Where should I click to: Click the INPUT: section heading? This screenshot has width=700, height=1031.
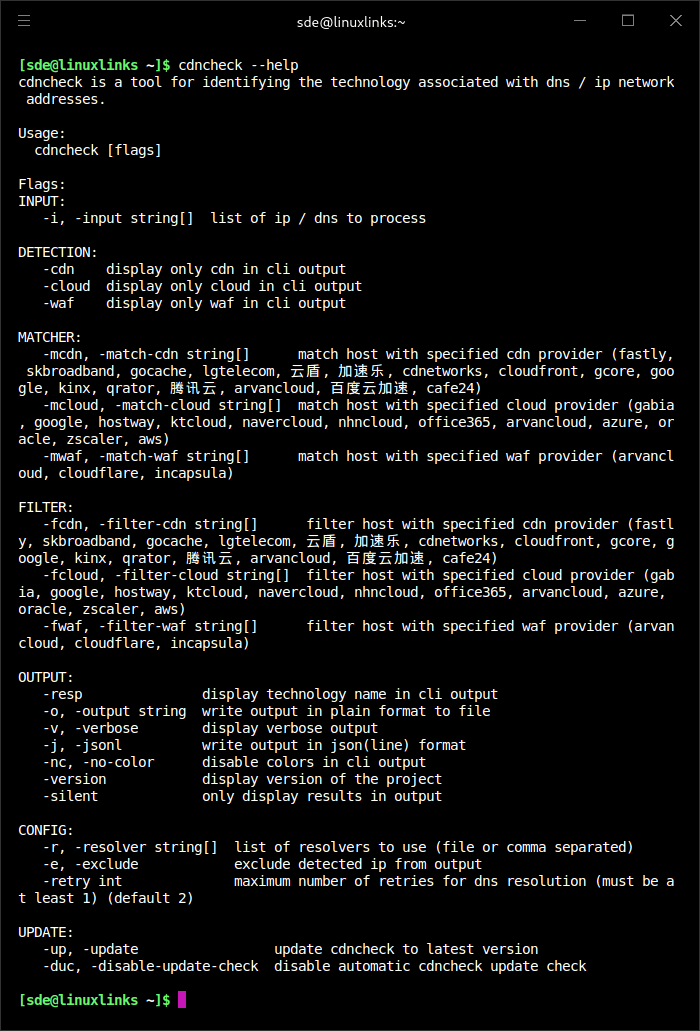point(42,201)
